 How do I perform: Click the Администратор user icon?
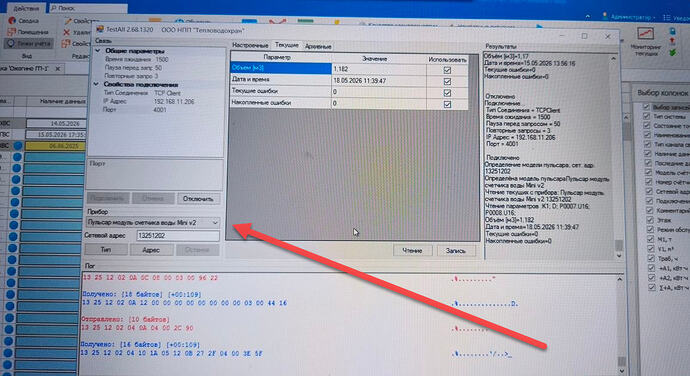[x=605, y=16]
